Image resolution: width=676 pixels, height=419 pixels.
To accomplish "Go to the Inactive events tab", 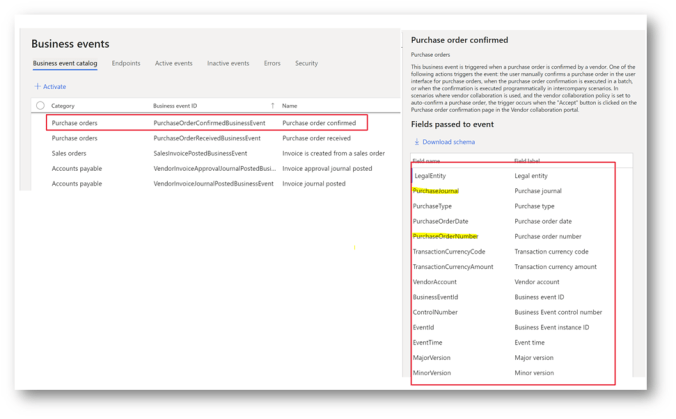I will tap(228, 63).
